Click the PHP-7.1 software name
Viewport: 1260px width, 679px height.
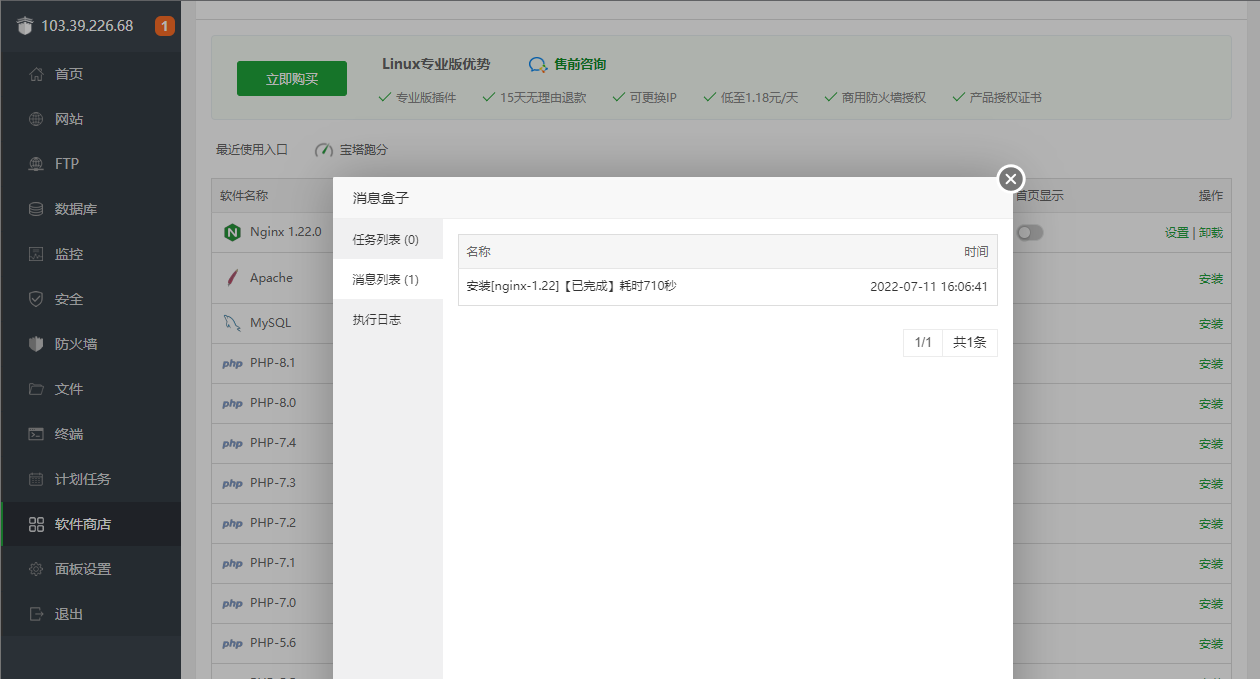point(273,563)
